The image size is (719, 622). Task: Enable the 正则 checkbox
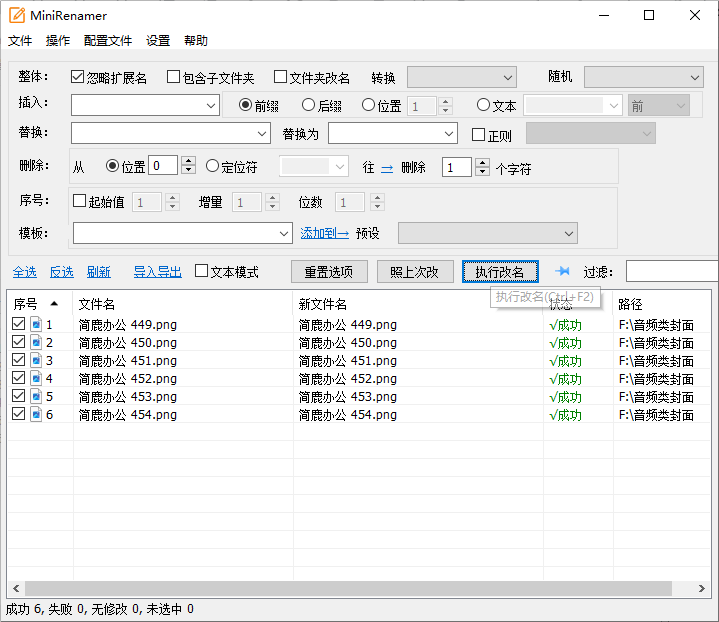478,134
